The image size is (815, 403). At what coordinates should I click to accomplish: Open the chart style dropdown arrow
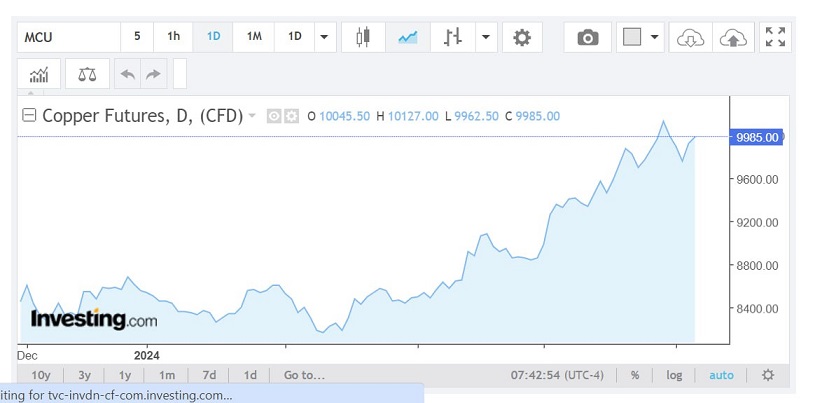(x=486, y=37)
